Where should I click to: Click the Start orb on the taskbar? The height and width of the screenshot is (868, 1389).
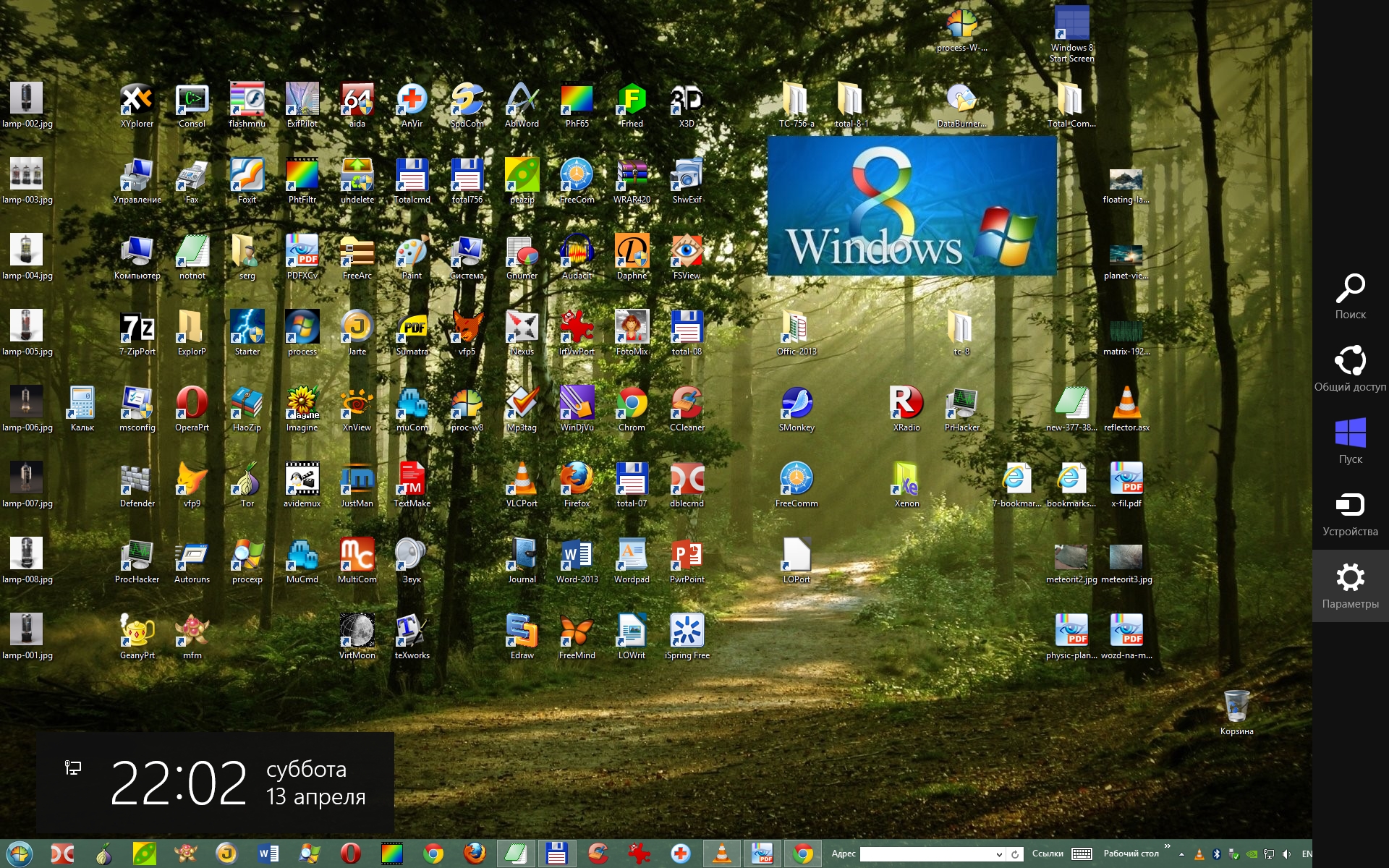(20, 854)
